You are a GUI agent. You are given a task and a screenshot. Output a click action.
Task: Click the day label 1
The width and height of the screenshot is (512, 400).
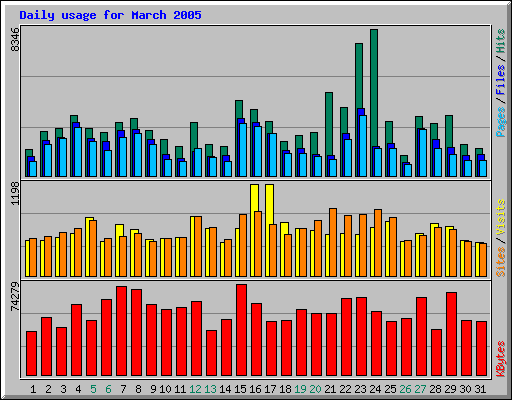[33, 389]
